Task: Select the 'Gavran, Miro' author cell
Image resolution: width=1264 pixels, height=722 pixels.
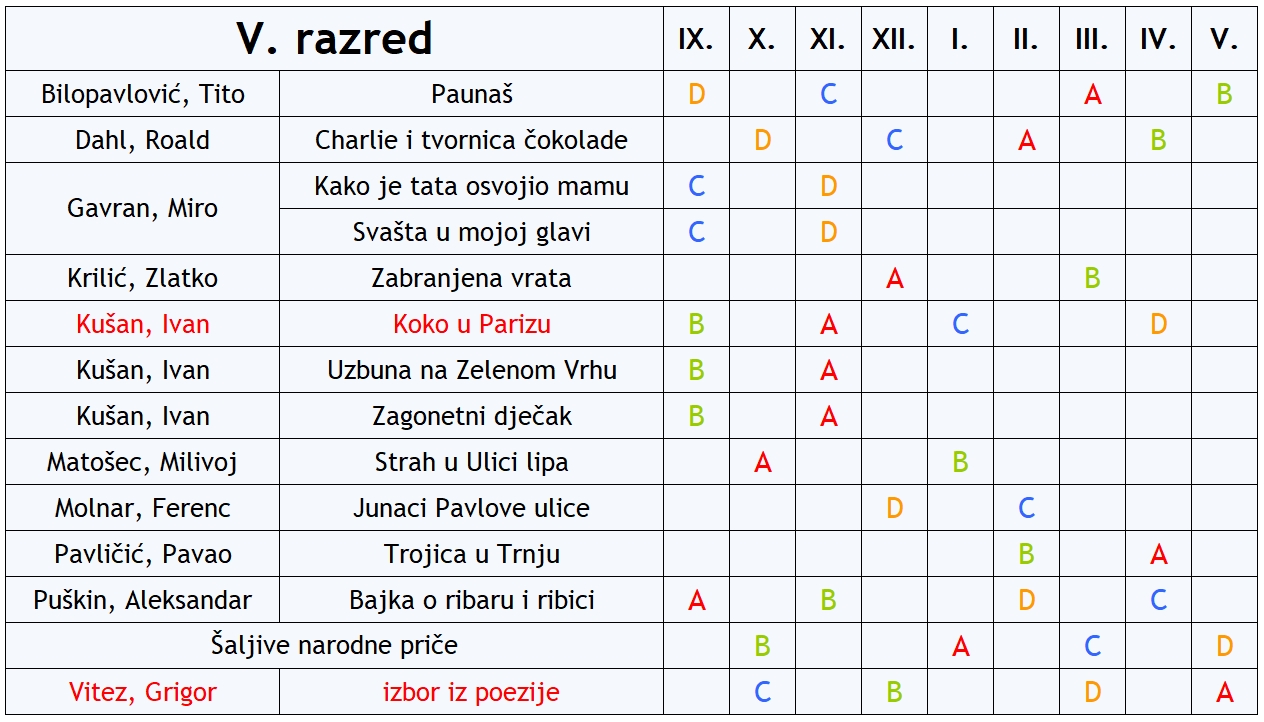Action: pos(143,209)
